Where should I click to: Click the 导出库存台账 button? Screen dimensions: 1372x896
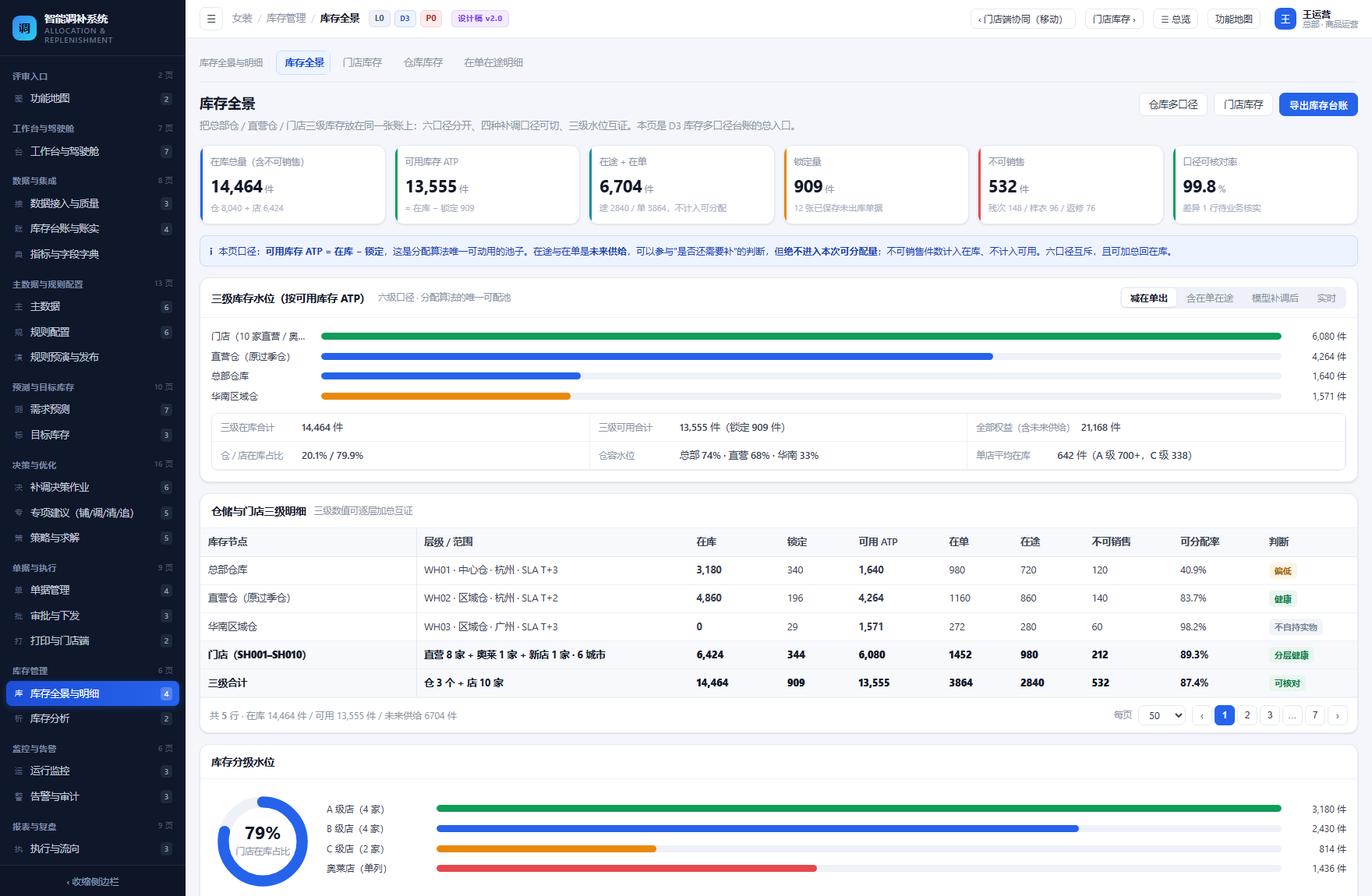click(x=1318, y=105)
